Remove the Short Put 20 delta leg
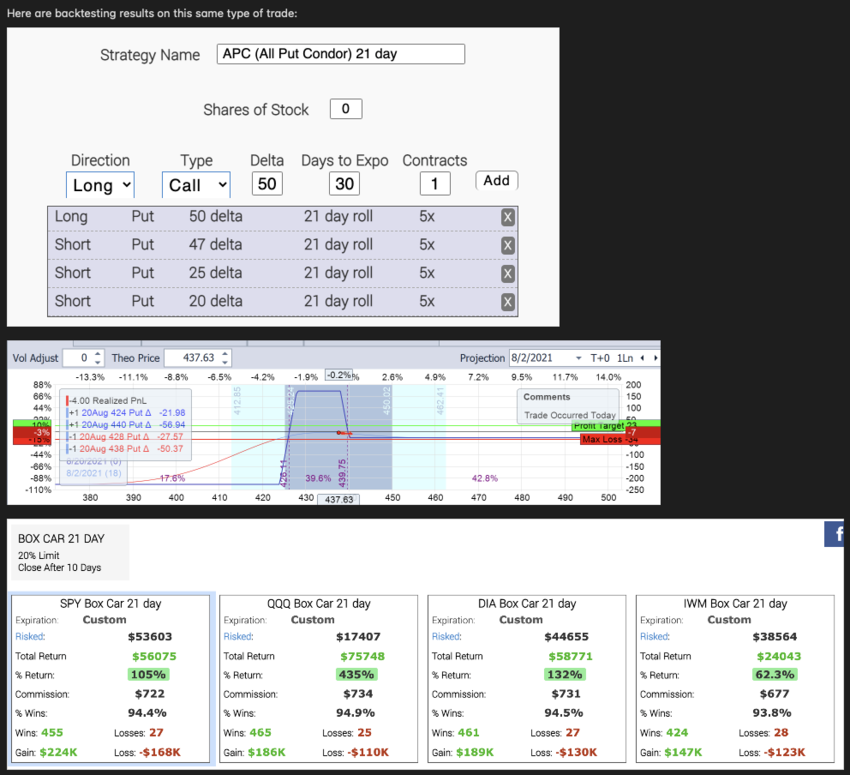This screenshot has width=850, height=775. 507,302
